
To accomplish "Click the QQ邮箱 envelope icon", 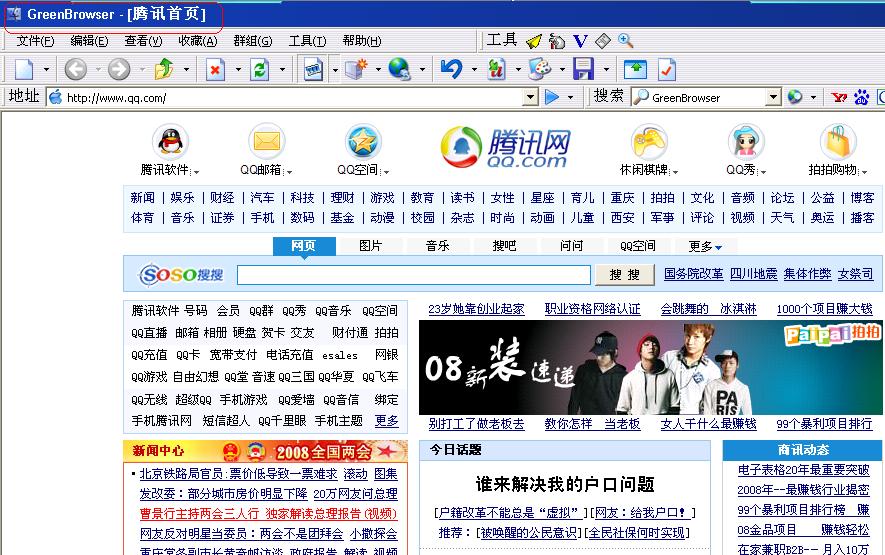I will pos(266,142).
